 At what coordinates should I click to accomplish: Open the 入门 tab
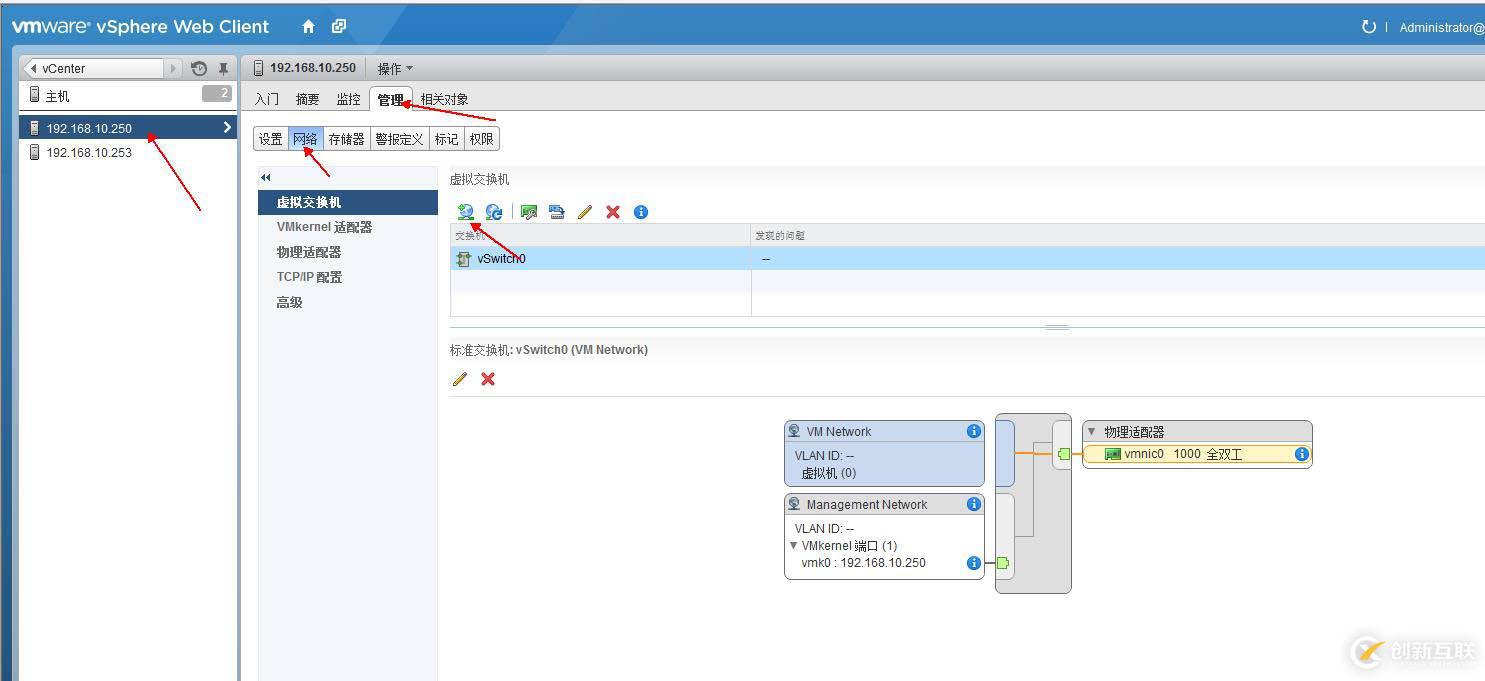[267, 99]
